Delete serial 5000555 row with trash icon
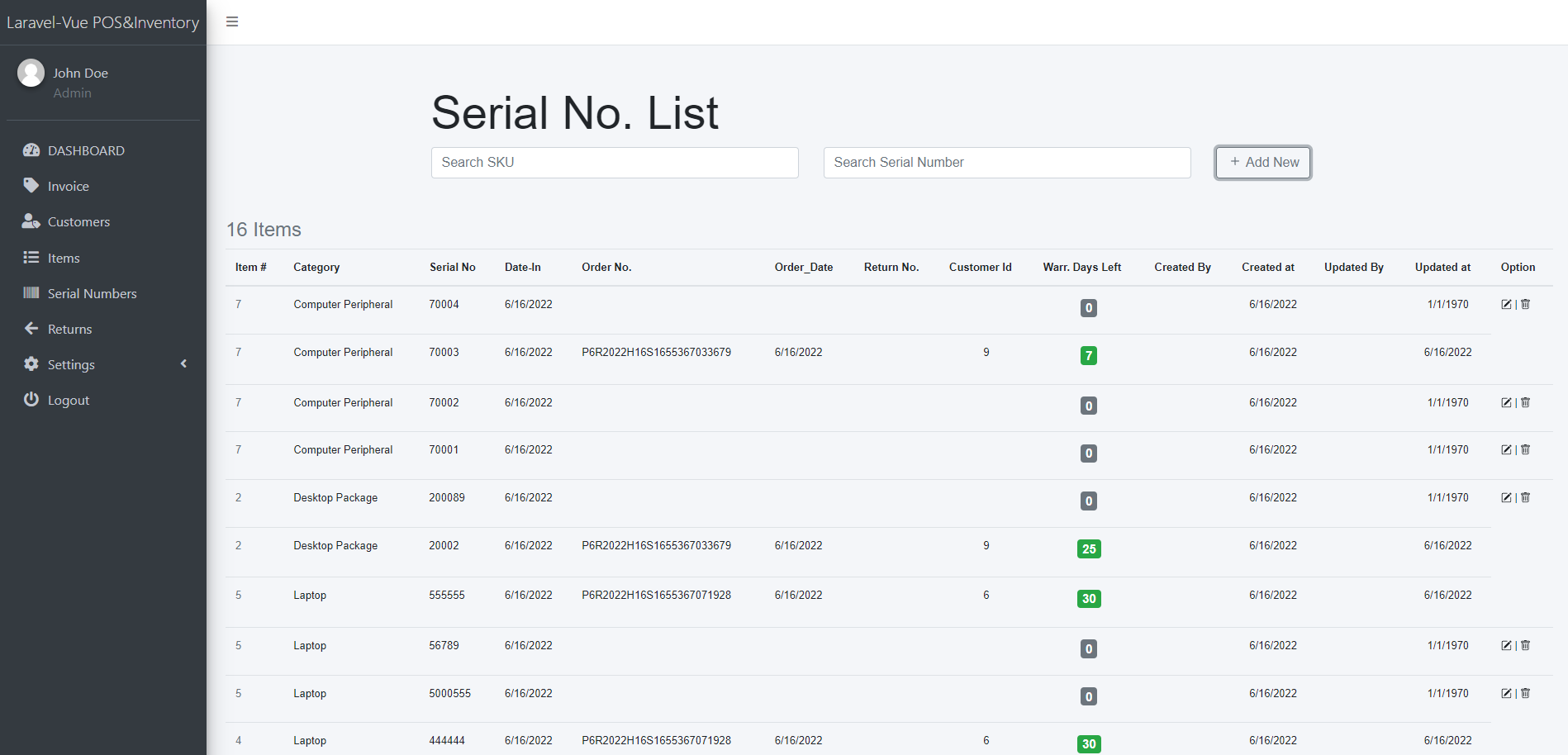The height and width of the screenshot is (755, 1568). click(1525, 694)
